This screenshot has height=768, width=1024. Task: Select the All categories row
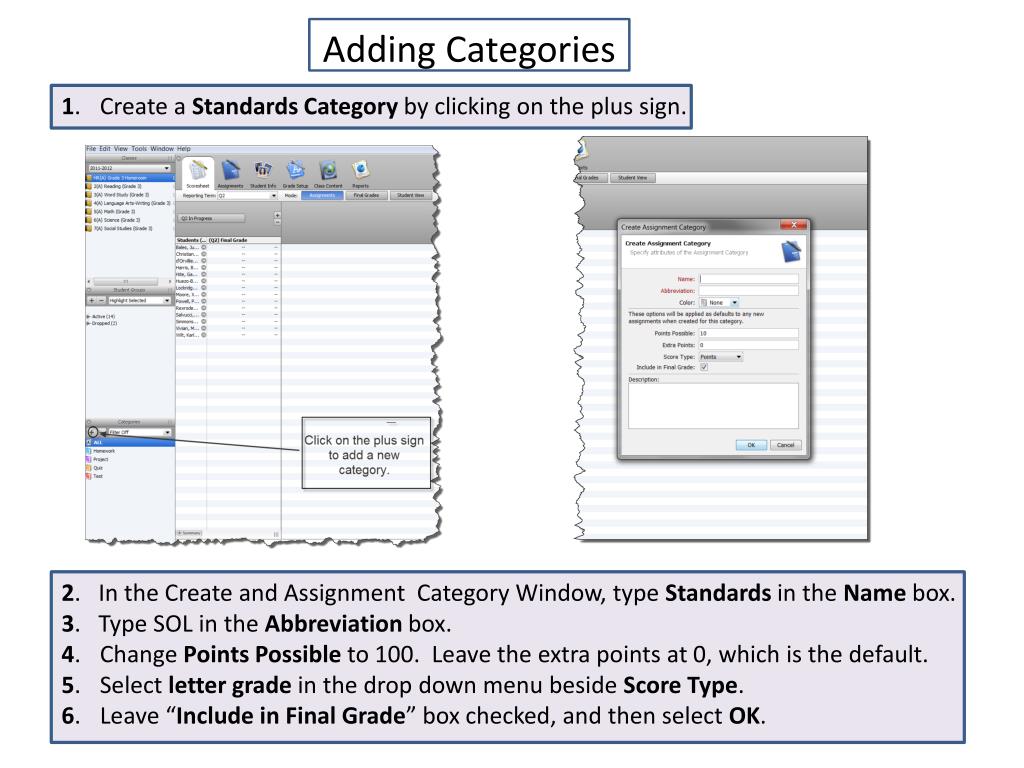click(x=130, y=442)
